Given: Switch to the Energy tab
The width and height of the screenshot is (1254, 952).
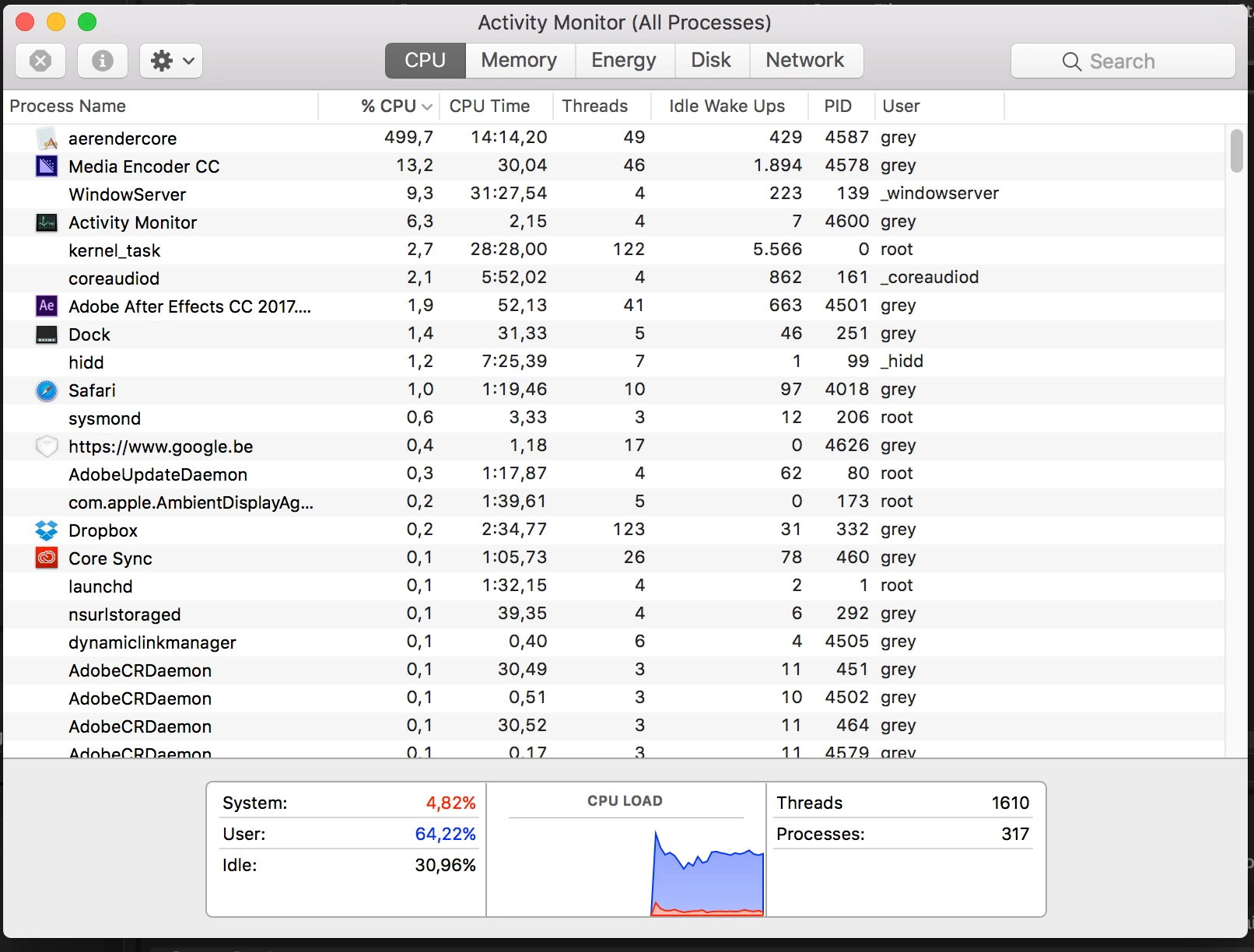Looking at the screenshot, I should click(624, 61).
